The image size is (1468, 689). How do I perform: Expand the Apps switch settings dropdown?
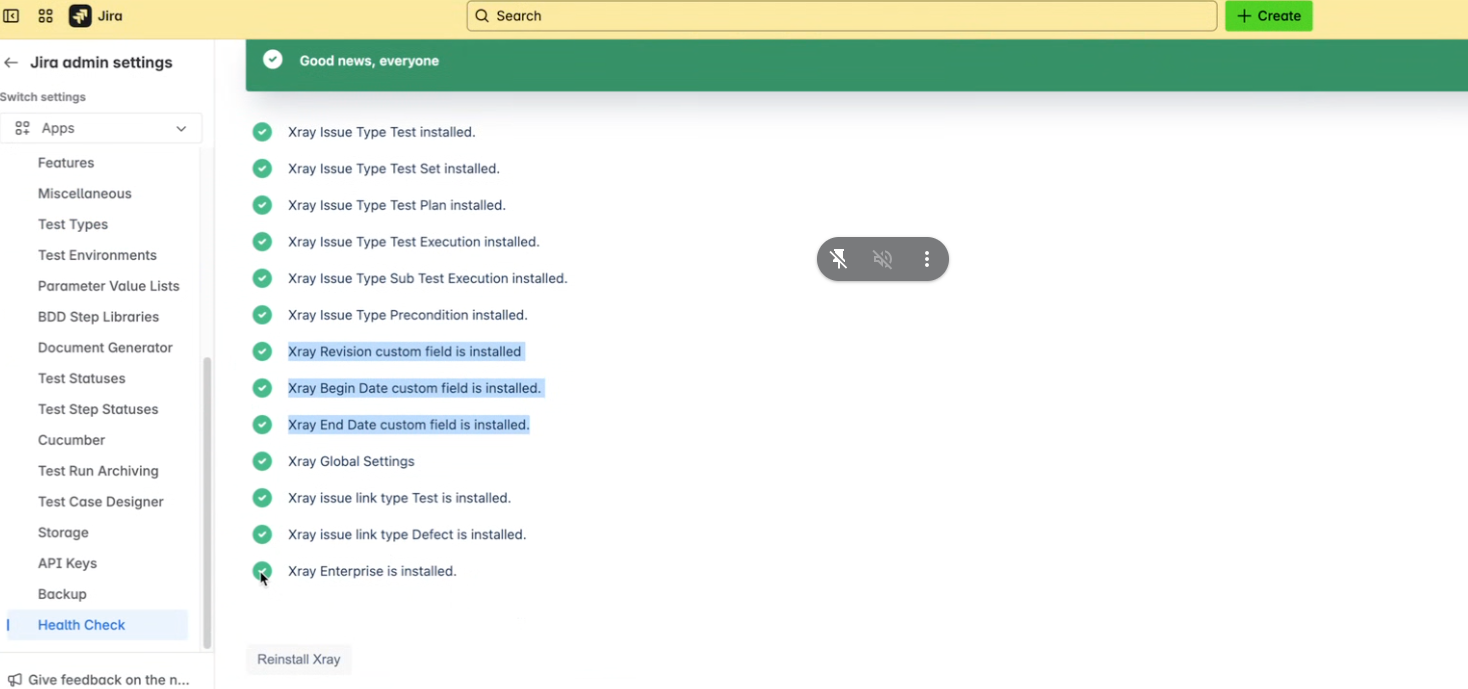pos(100,128)
